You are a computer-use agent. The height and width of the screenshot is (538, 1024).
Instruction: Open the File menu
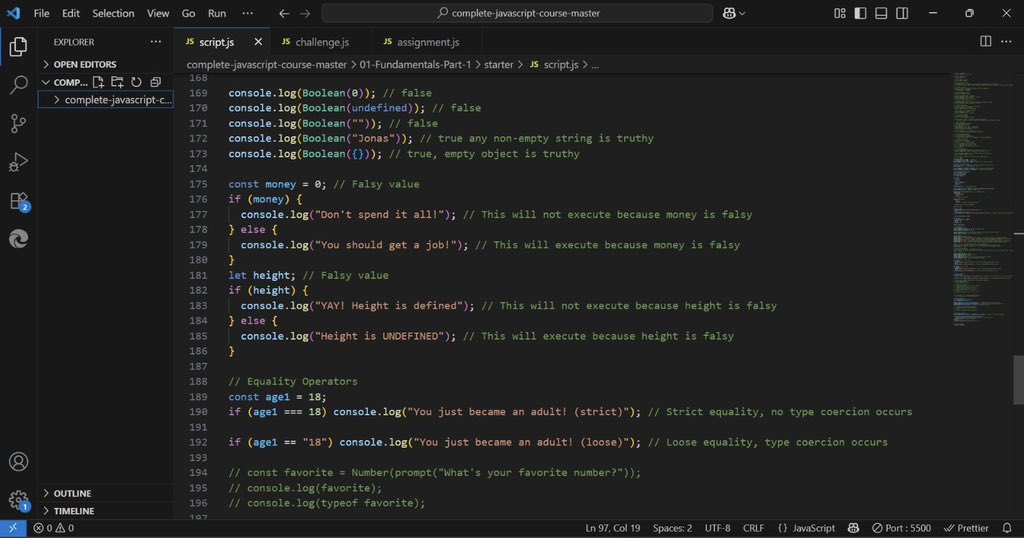(x=41, y=13)
